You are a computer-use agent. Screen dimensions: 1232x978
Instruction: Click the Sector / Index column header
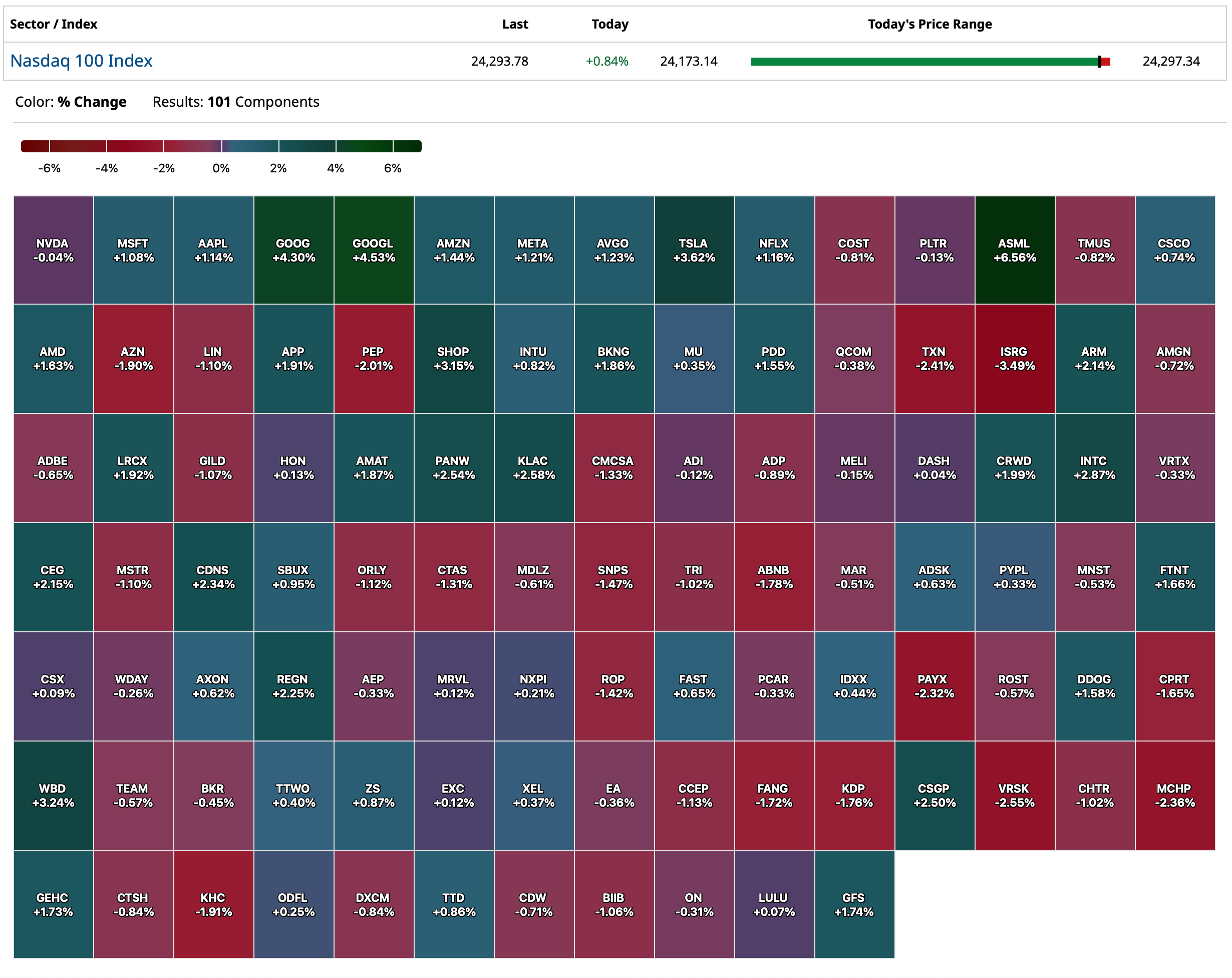tap(54, 24)
